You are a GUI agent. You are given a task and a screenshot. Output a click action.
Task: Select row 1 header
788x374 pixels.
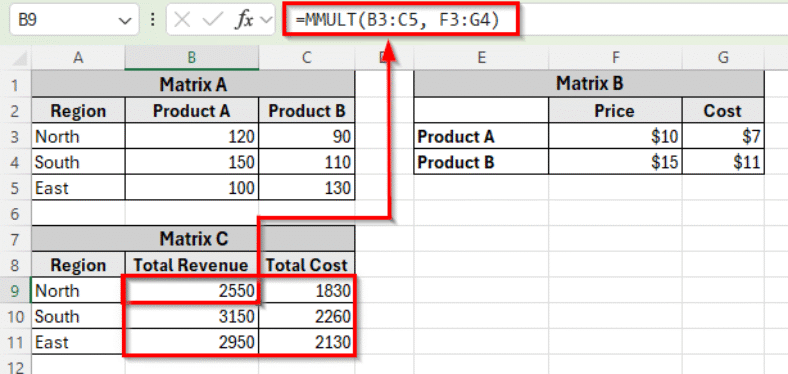(15, 84)
